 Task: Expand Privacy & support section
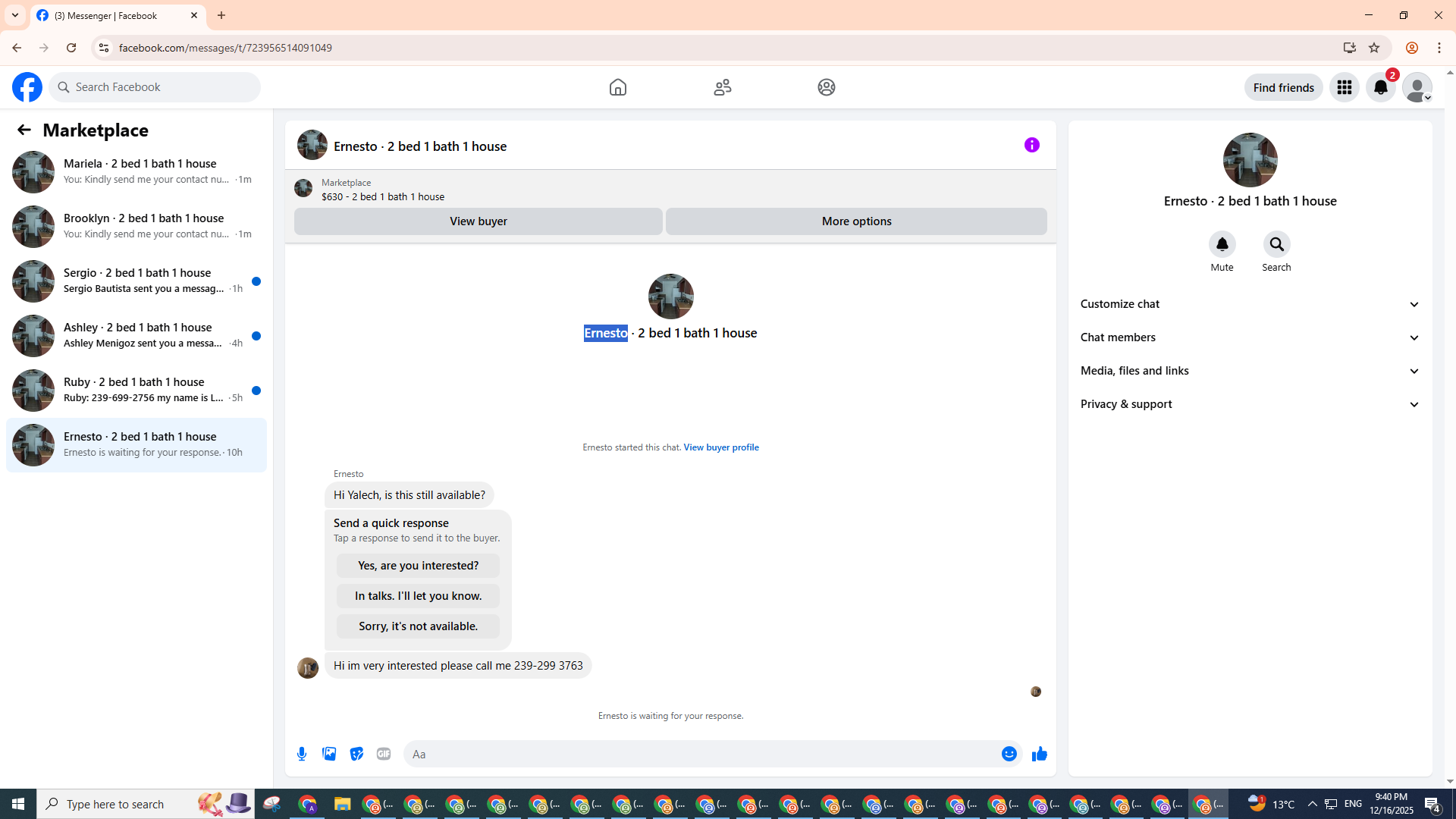[1250, 404]
